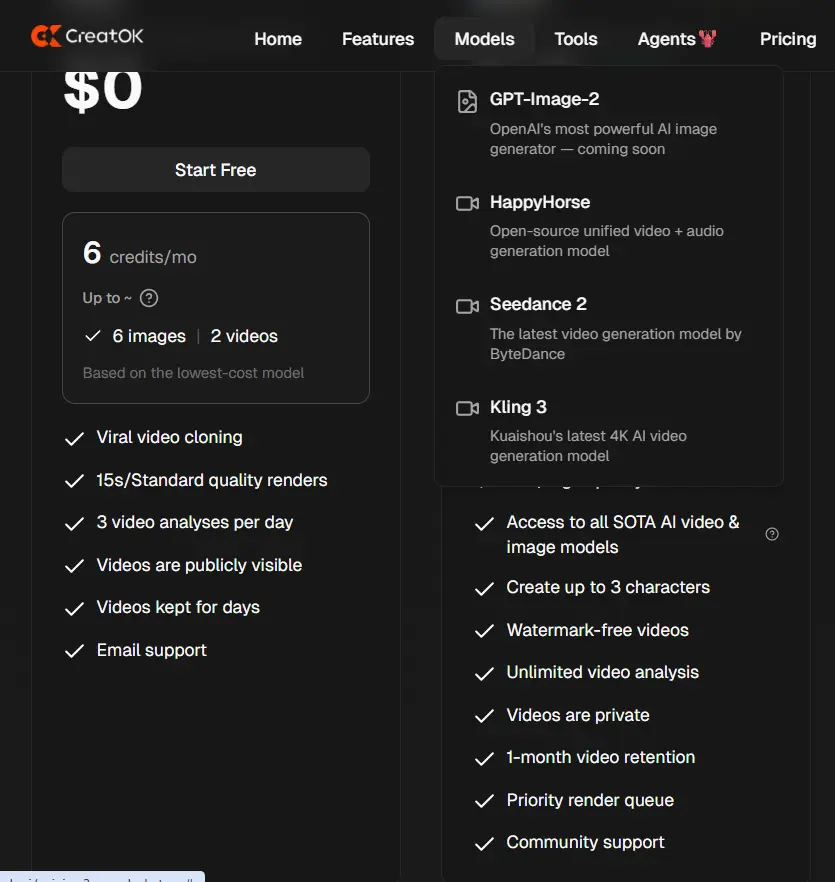This screenshot has width=835, height=882.
Task: Click the Start Free button
Action: (216, 170)
